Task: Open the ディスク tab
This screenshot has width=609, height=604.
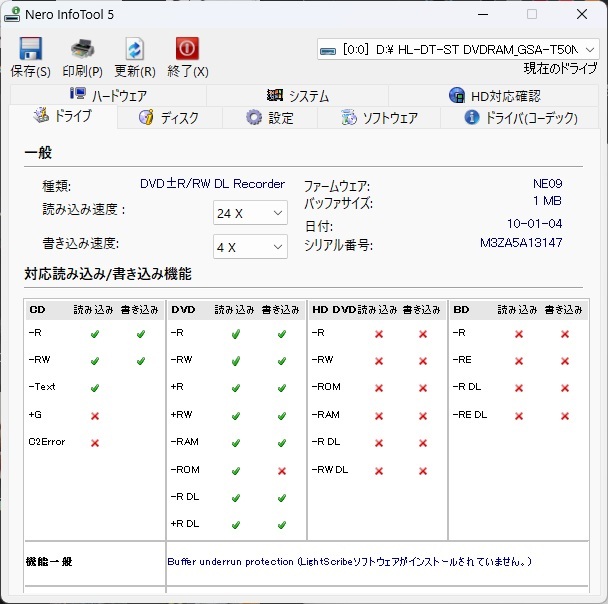Action: (x=169, y=117)
